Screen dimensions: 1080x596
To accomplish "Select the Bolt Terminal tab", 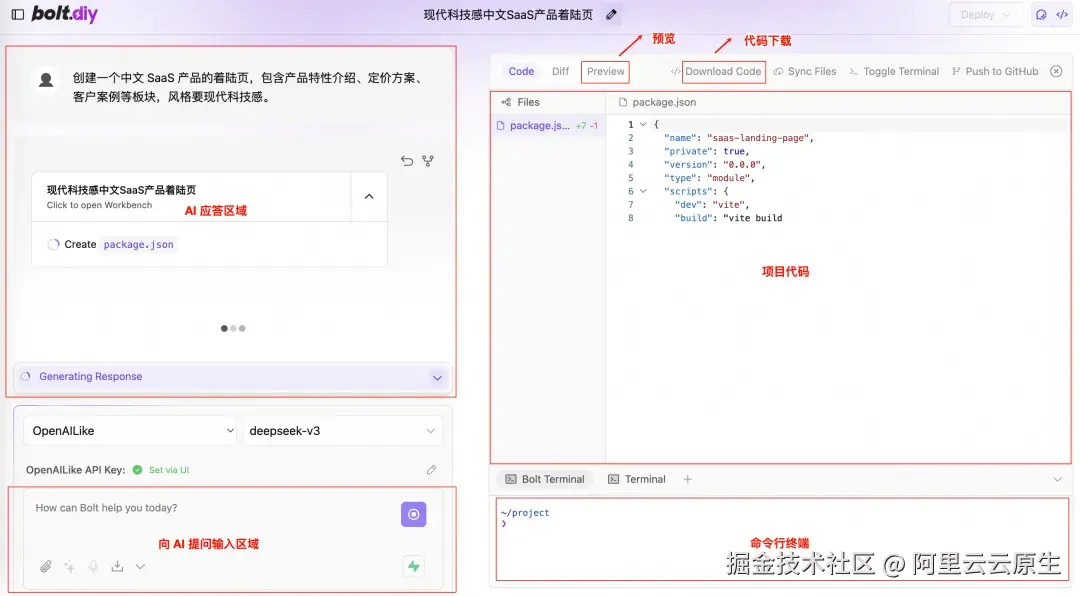I will pyautogui.click(x=544, y=479).
